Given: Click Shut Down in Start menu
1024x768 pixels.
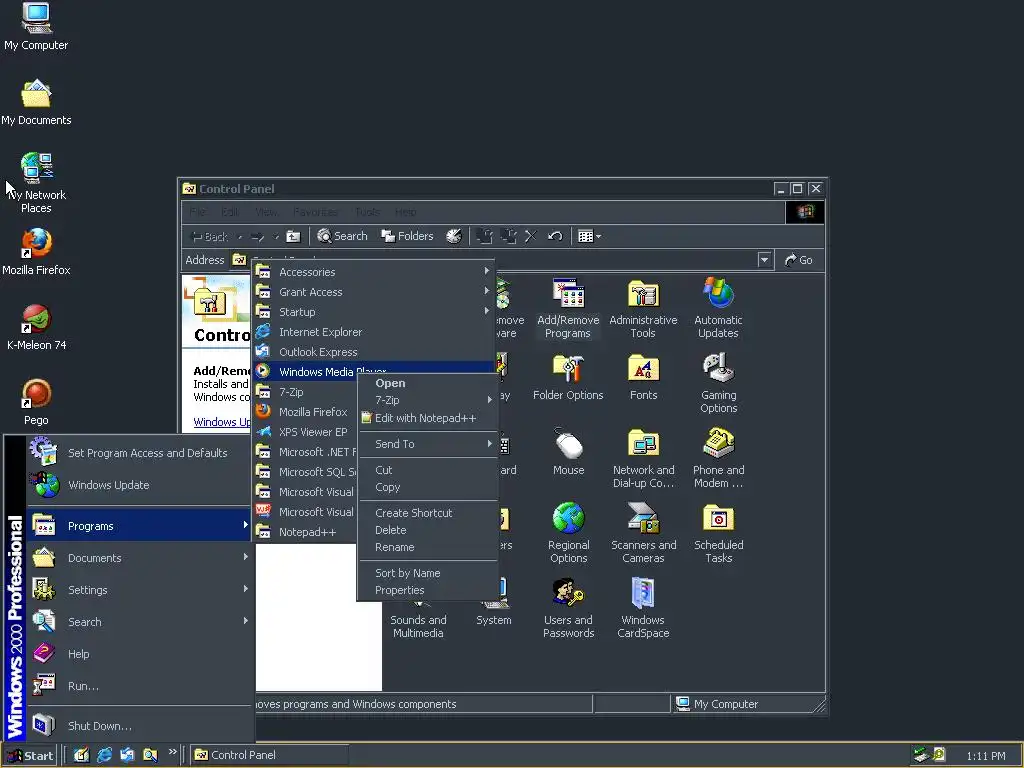Looking at the screenshot, I should pyautogui.click(x=139, y=726).
